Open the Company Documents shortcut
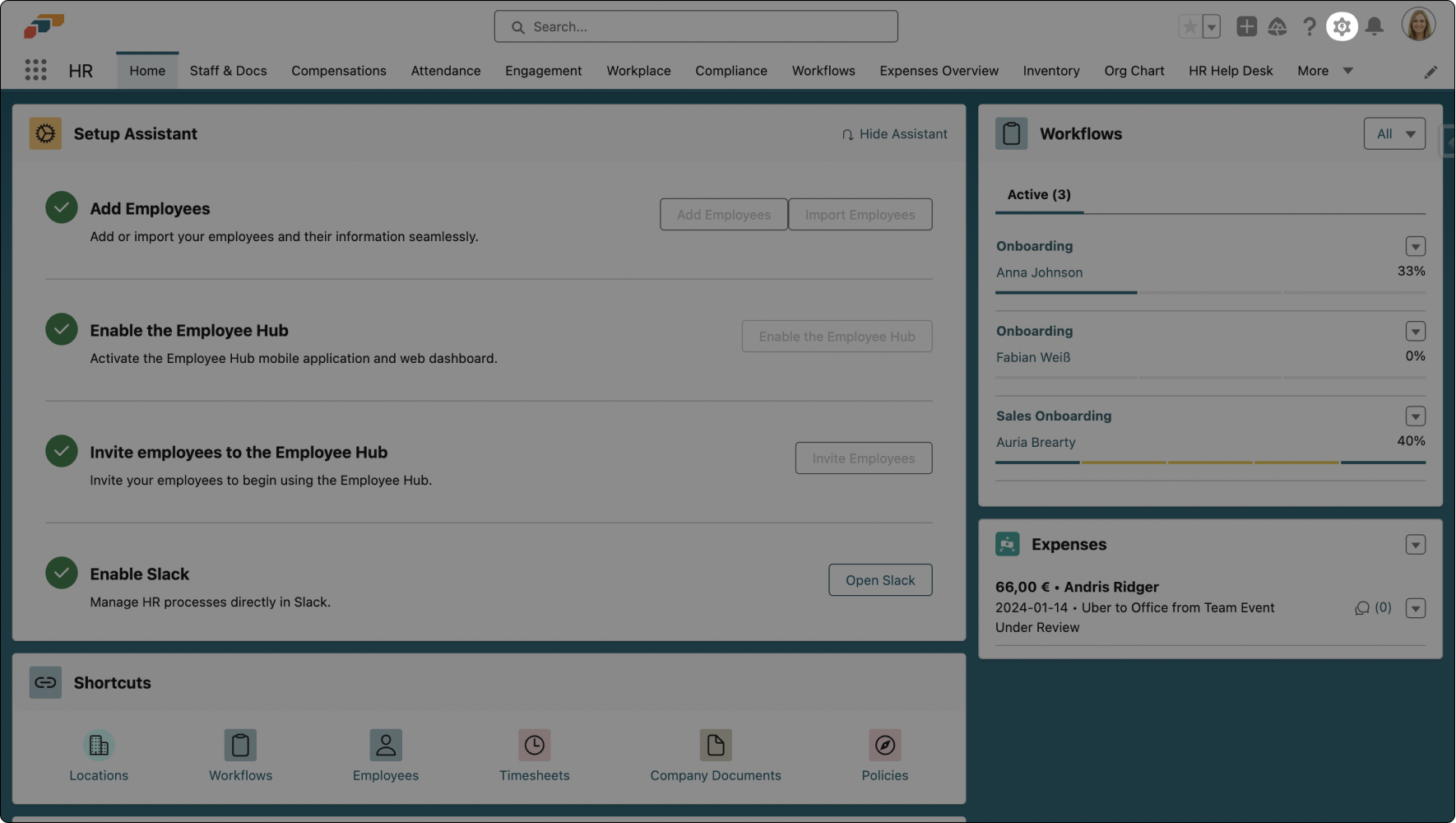This screenshot has height=823, width=1456. click(x=715, y=755)
